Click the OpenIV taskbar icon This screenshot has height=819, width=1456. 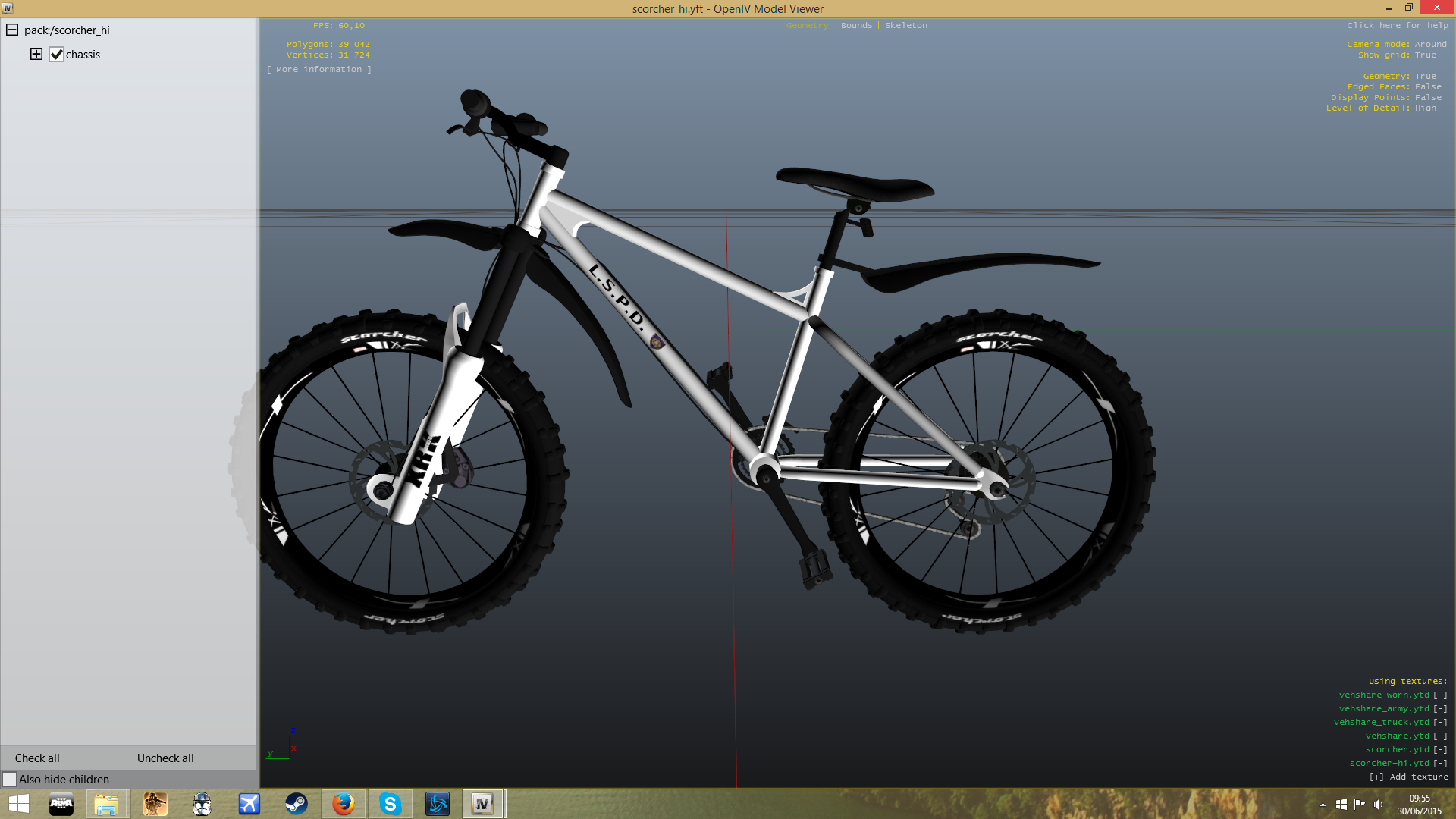click(x=483, y=803)
